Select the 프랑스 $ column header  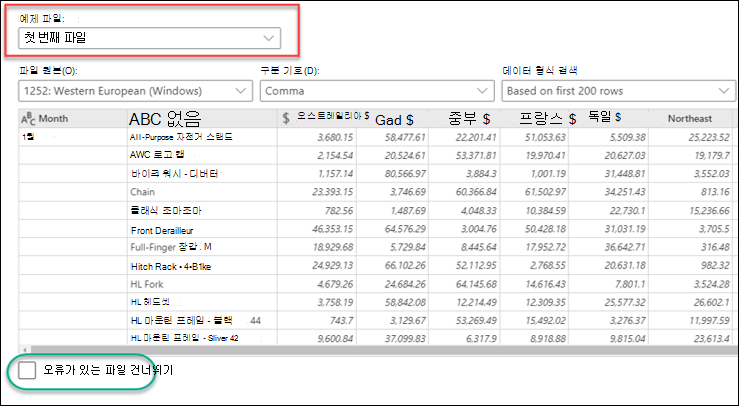[534, 118]
